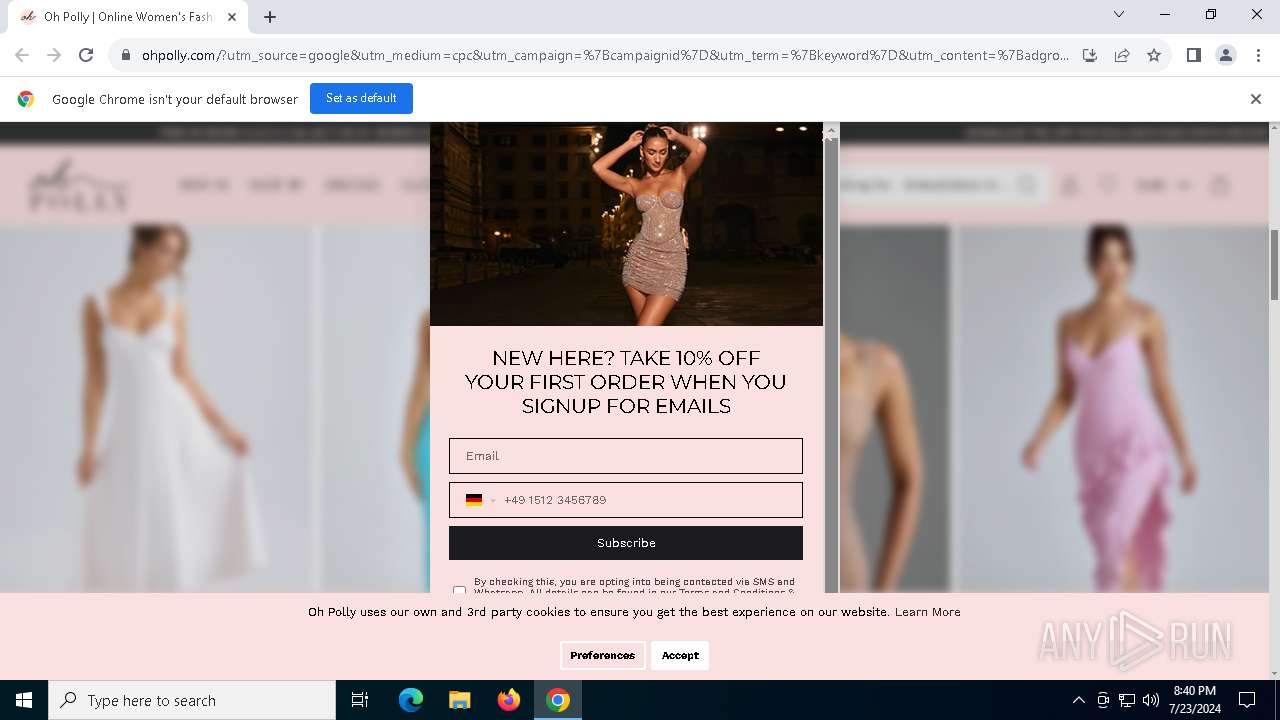
Task: Go forward in browser history
Action: (x=54, y=55)
